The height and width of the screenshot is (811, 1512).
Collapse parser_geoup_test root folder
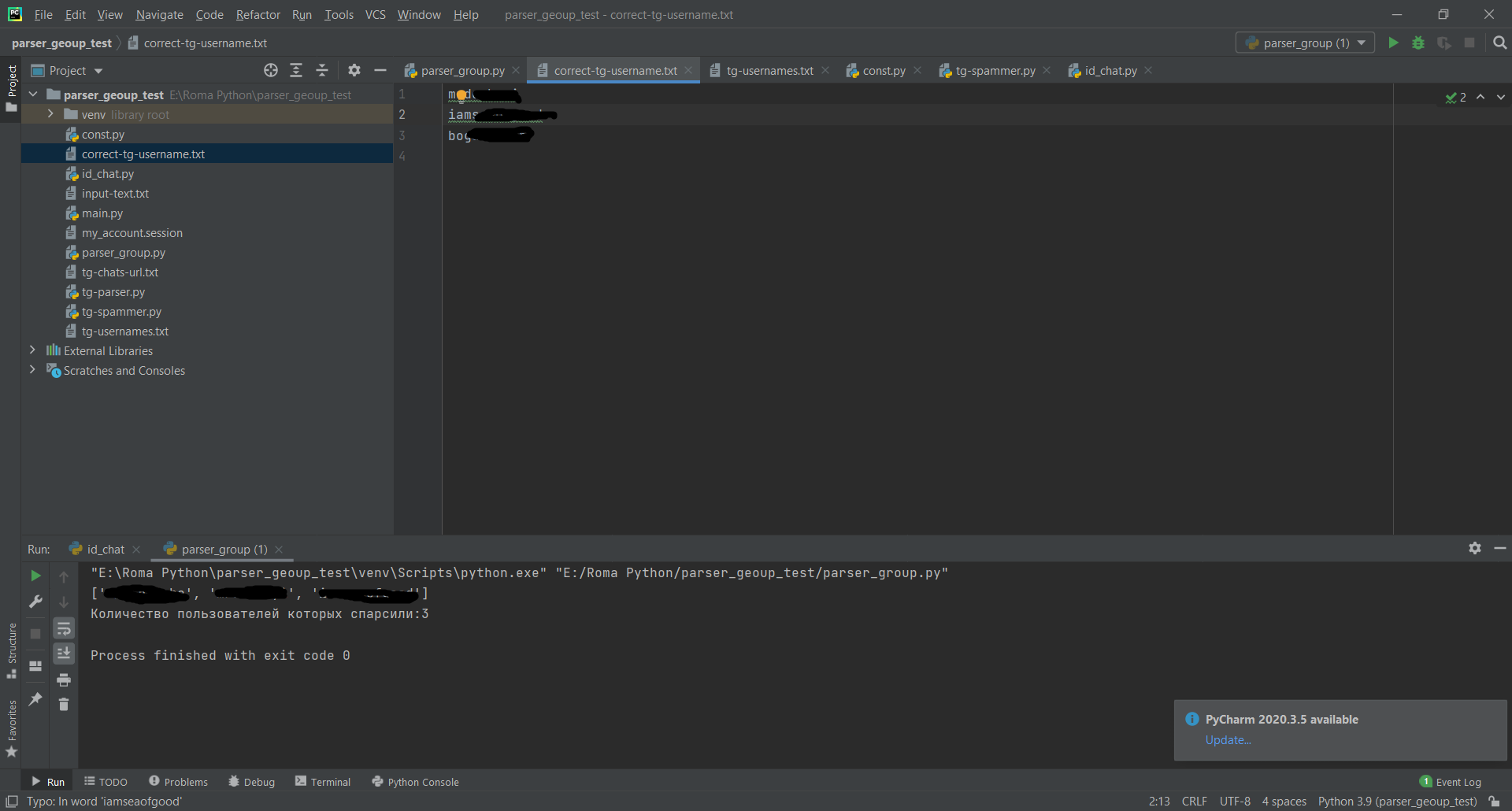coord(33,94)
